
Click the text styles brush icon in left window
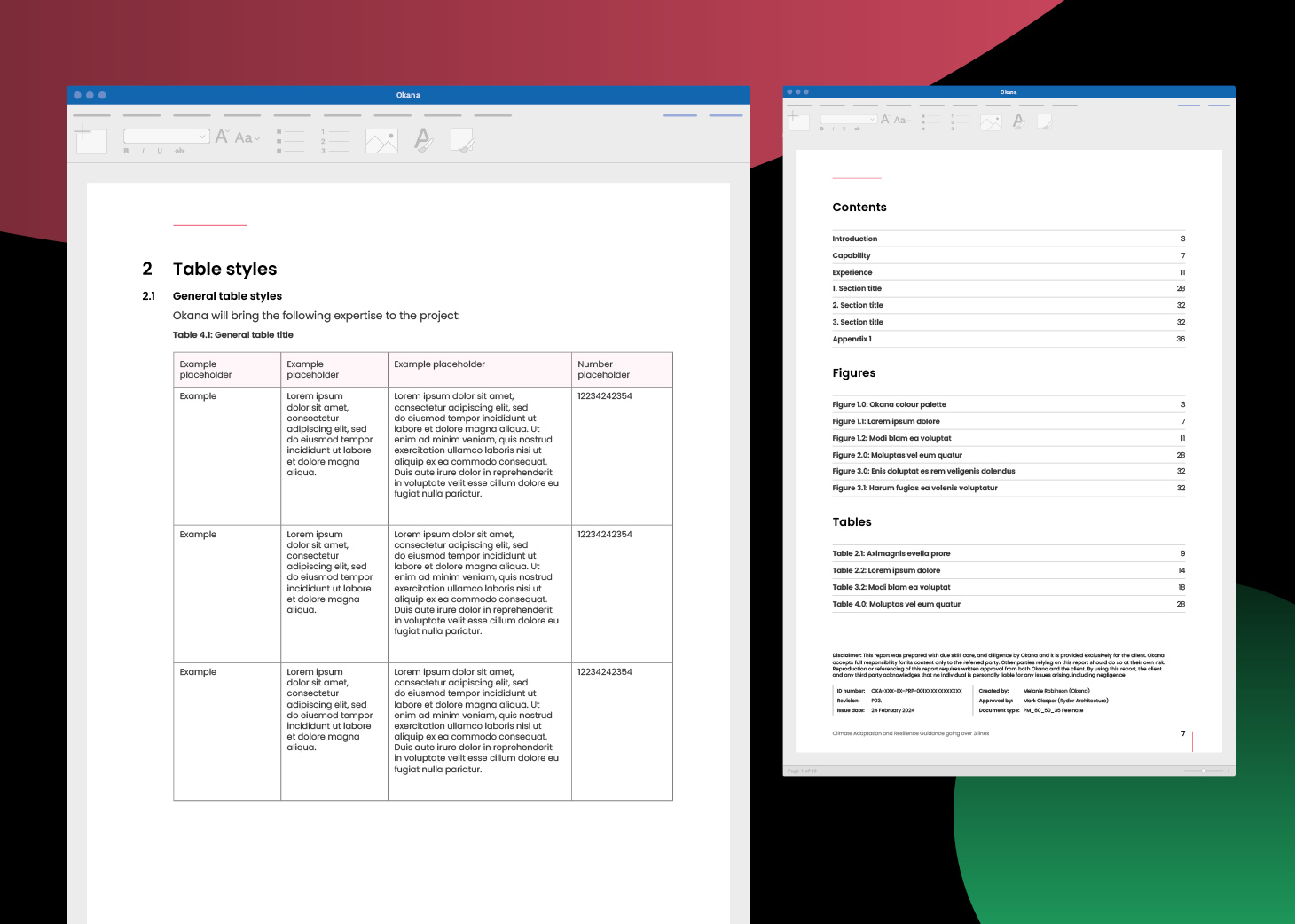coord(424,139)
